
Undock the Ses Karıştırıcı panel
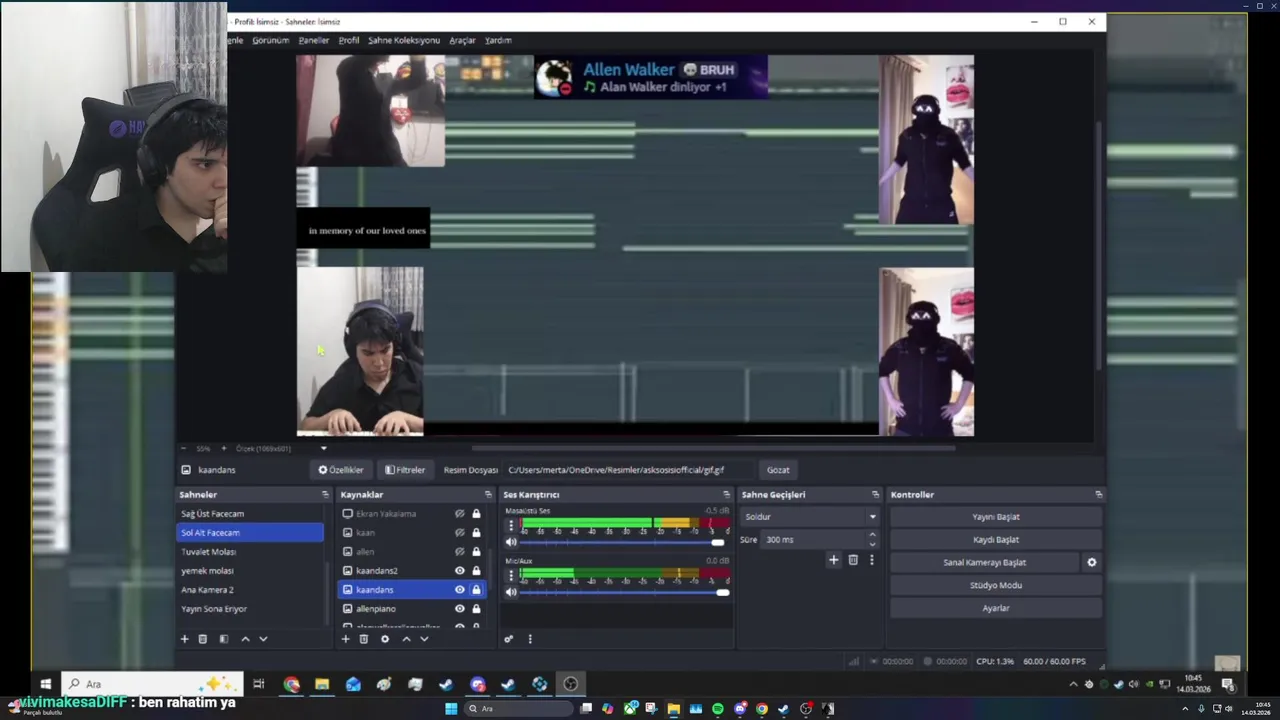726,495
